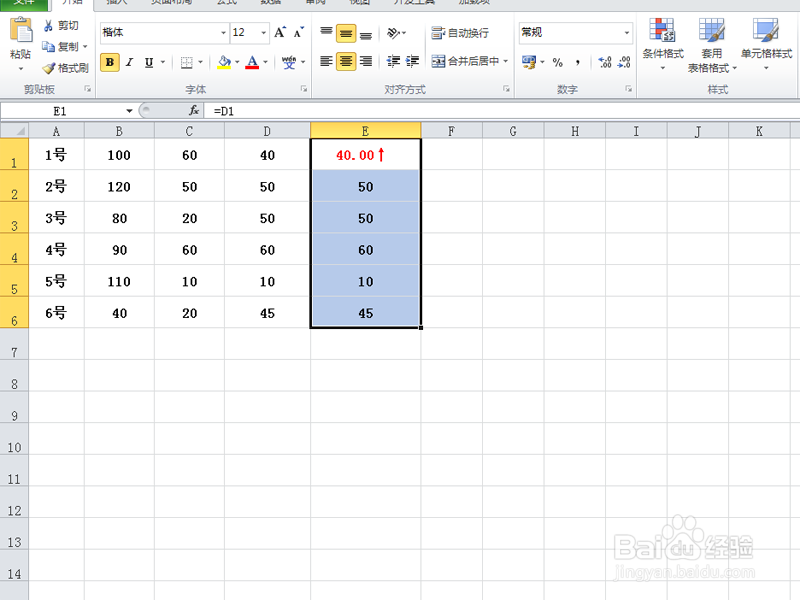This screenshot has width=800, height=600.
Task: Toggle Underline formatting
Action: 149,62
